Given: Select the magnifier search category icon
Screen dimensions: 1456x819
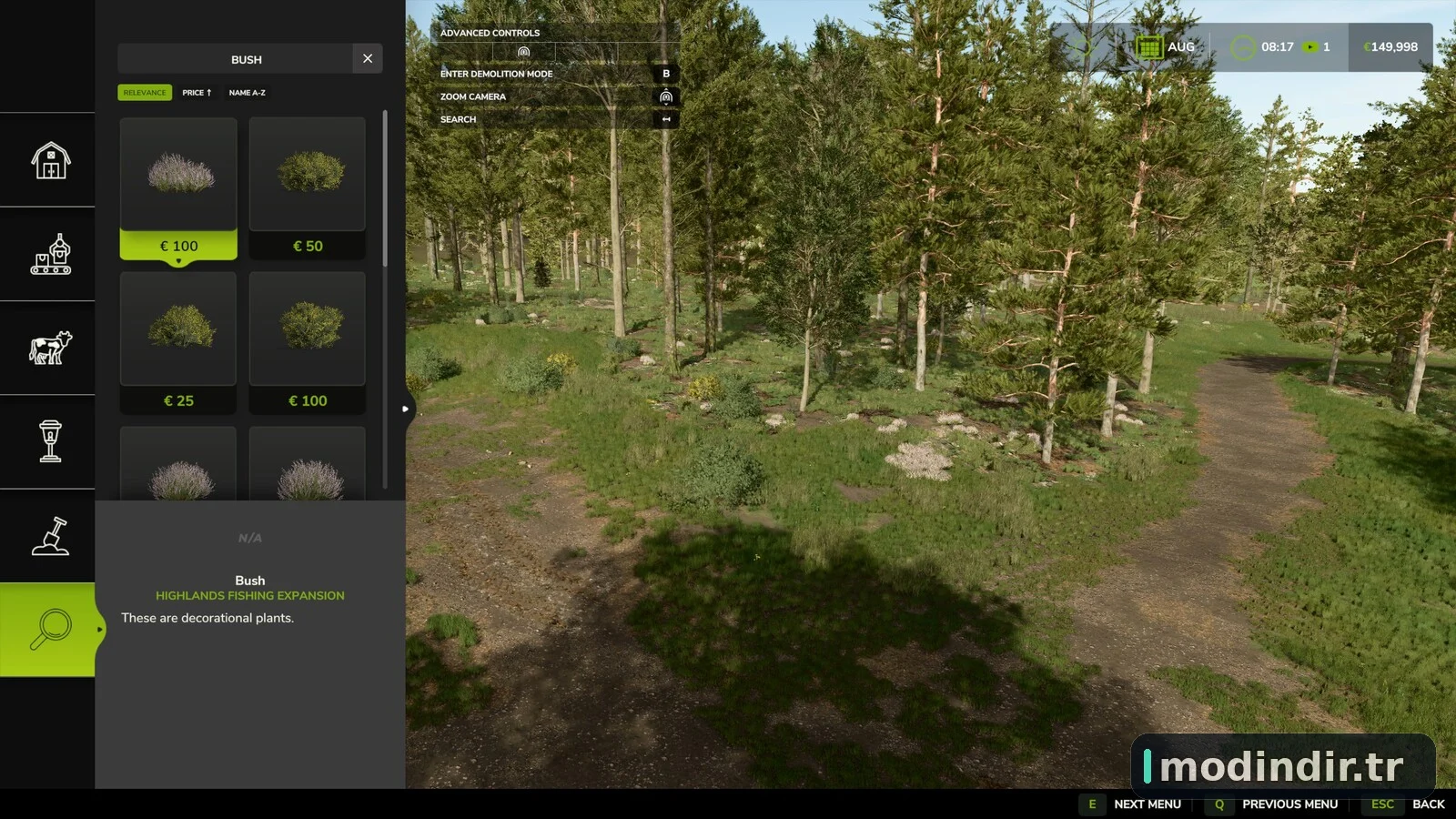Looking at the screenshot, I should [x=50, y=630].
